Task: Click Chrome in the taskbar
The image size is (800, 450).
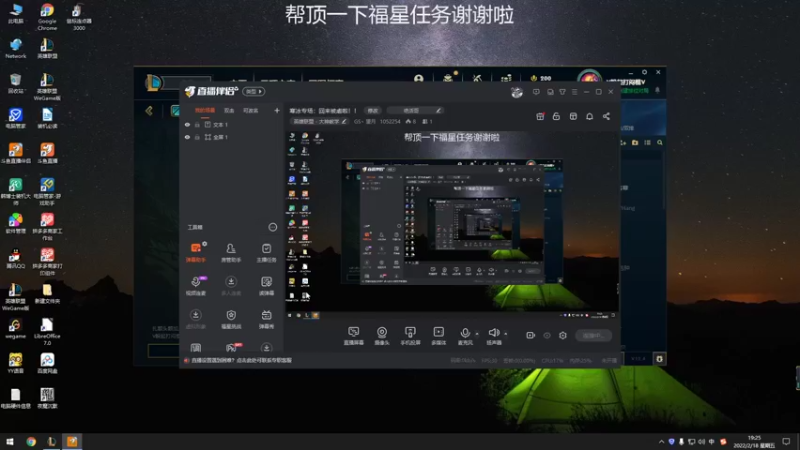Action: click(x=31, y=441)
